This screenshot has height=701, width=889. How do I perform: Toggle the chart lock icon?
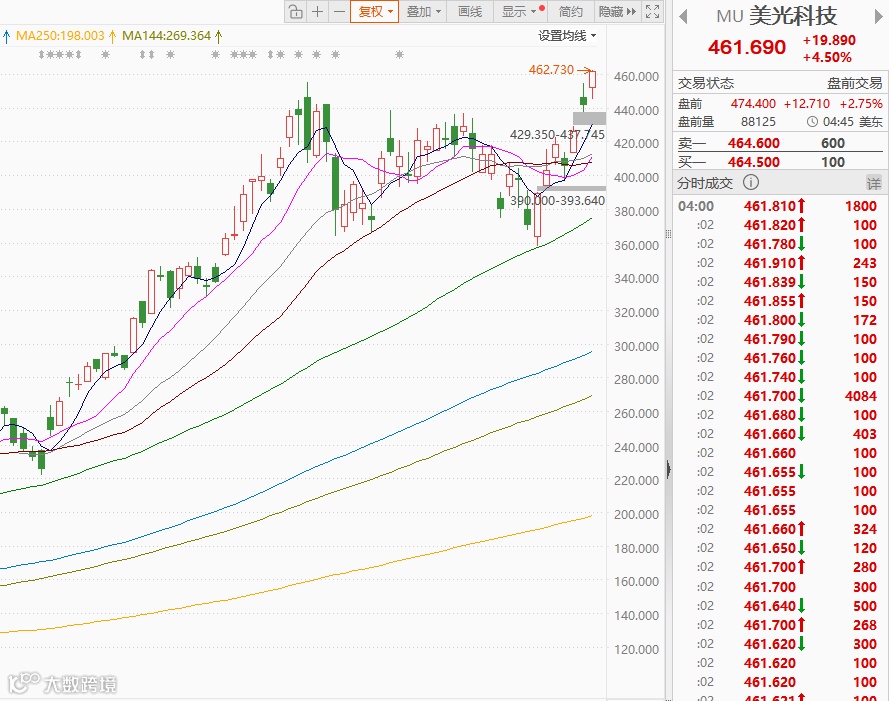coord(295,11)
